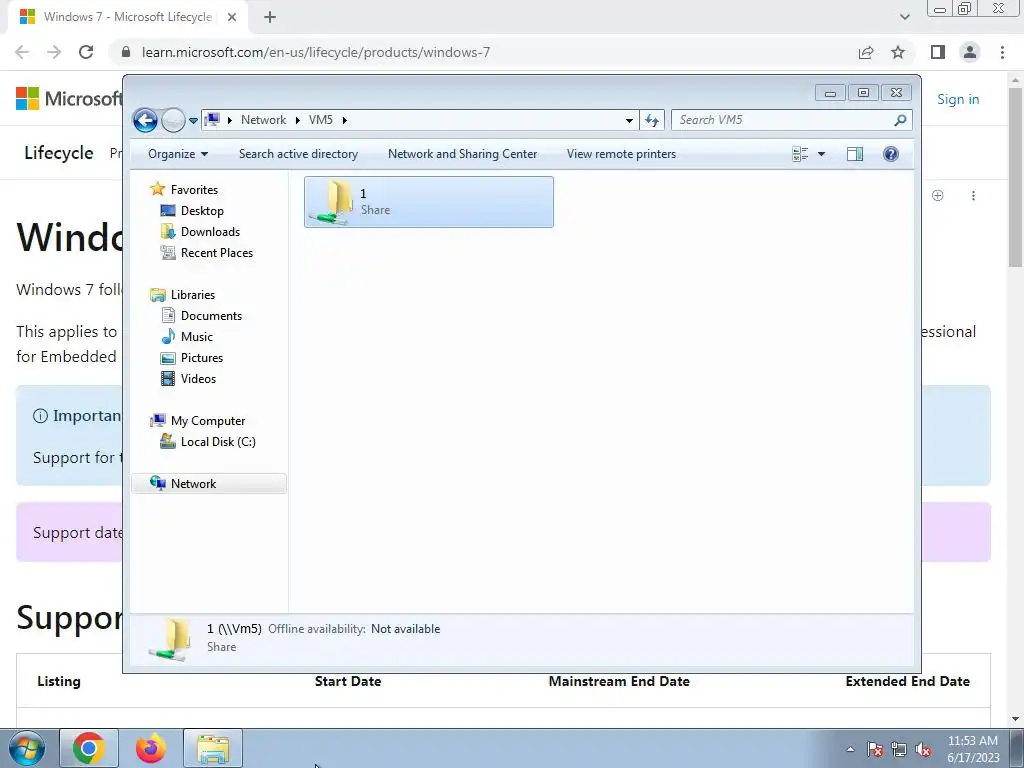Open the Organize menu
The height and width of the screenshot is (768, 1024).
pos(178,154)
